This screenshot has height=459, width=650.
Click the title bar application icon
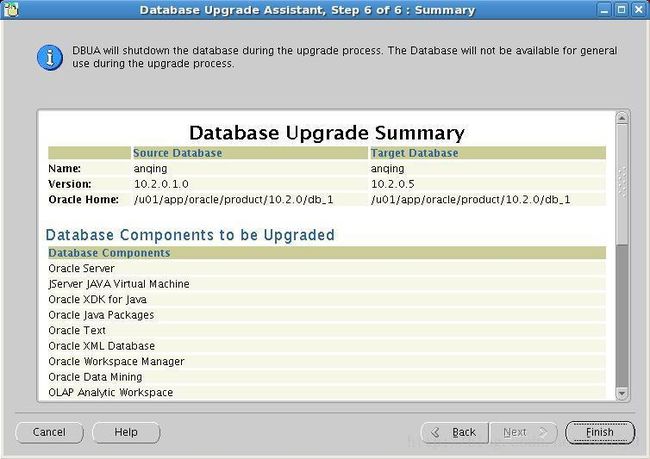point(11,10)
